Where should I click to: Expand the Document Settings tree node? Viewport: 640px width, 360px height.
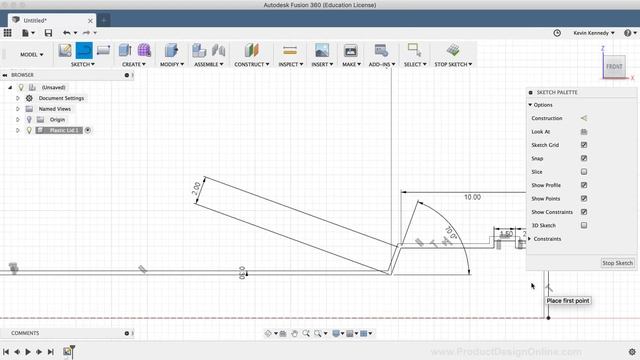coord(18,98)
